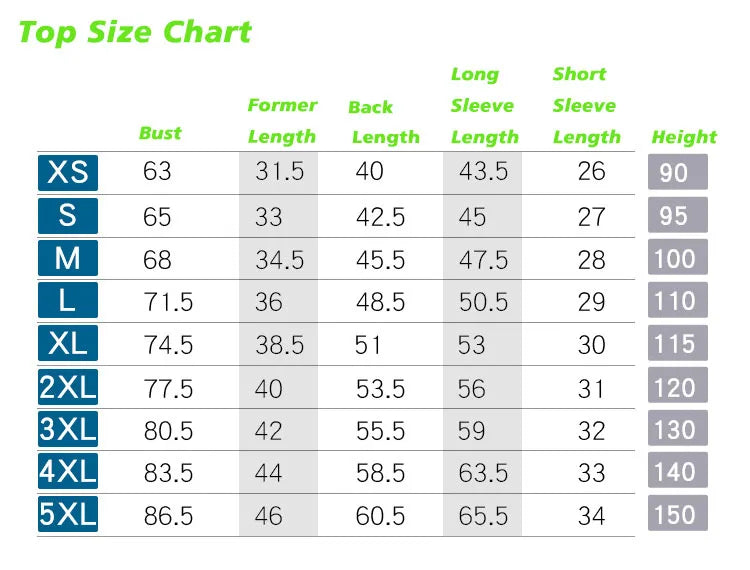Choose the M size badge
Screen dimensions: 750x570
[68, 258]
